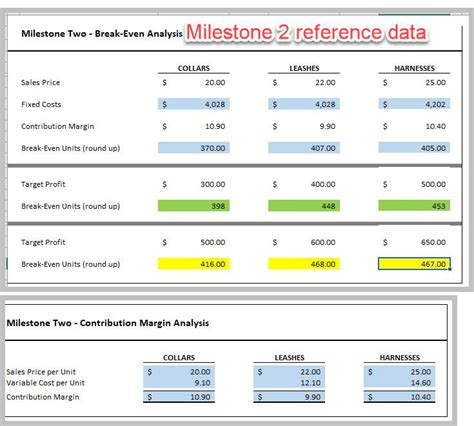Screen dimensions: 474x426
Task: Click Harnesses target profit 650.00 value
Action: pyautogui.click(x=433, y=242)
